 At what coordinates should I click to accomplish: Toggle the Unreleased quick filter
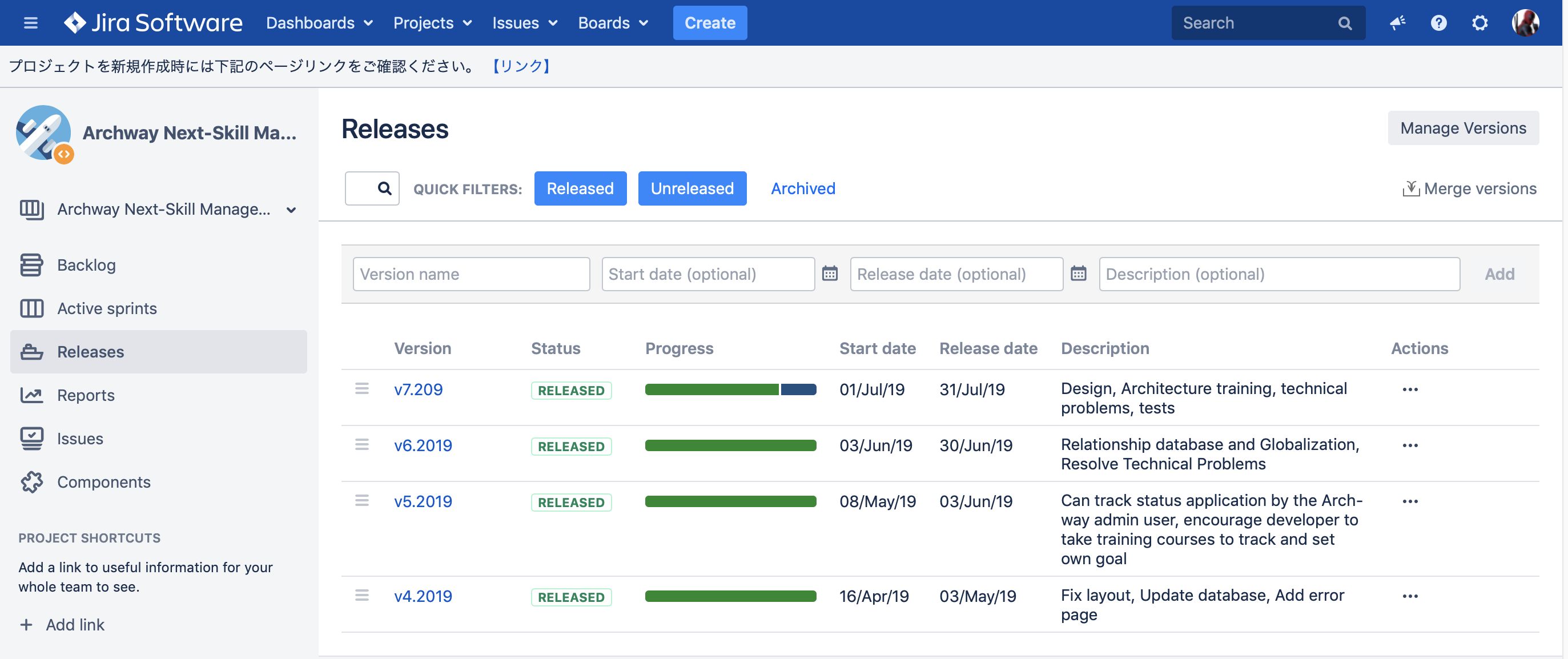pos(691,188)
